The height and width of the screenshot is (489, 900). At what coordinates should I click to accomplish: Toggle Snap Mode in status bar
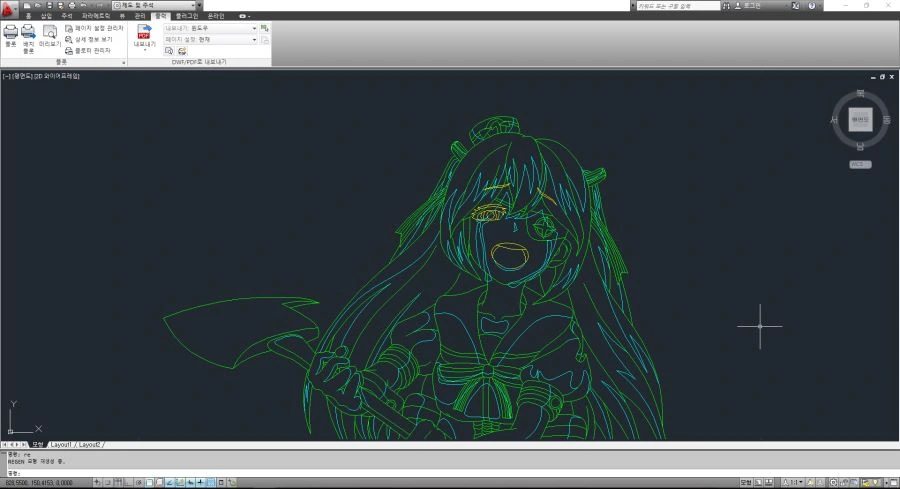coord(107,483)
